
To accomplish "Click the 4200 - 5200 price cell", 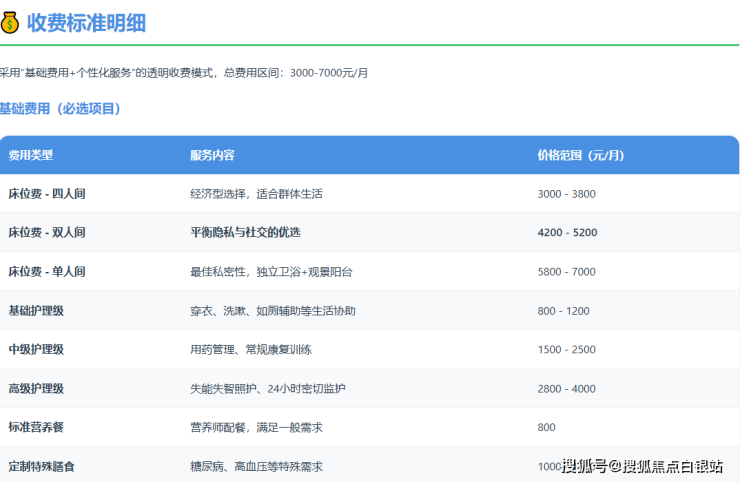I will (567, 232).
